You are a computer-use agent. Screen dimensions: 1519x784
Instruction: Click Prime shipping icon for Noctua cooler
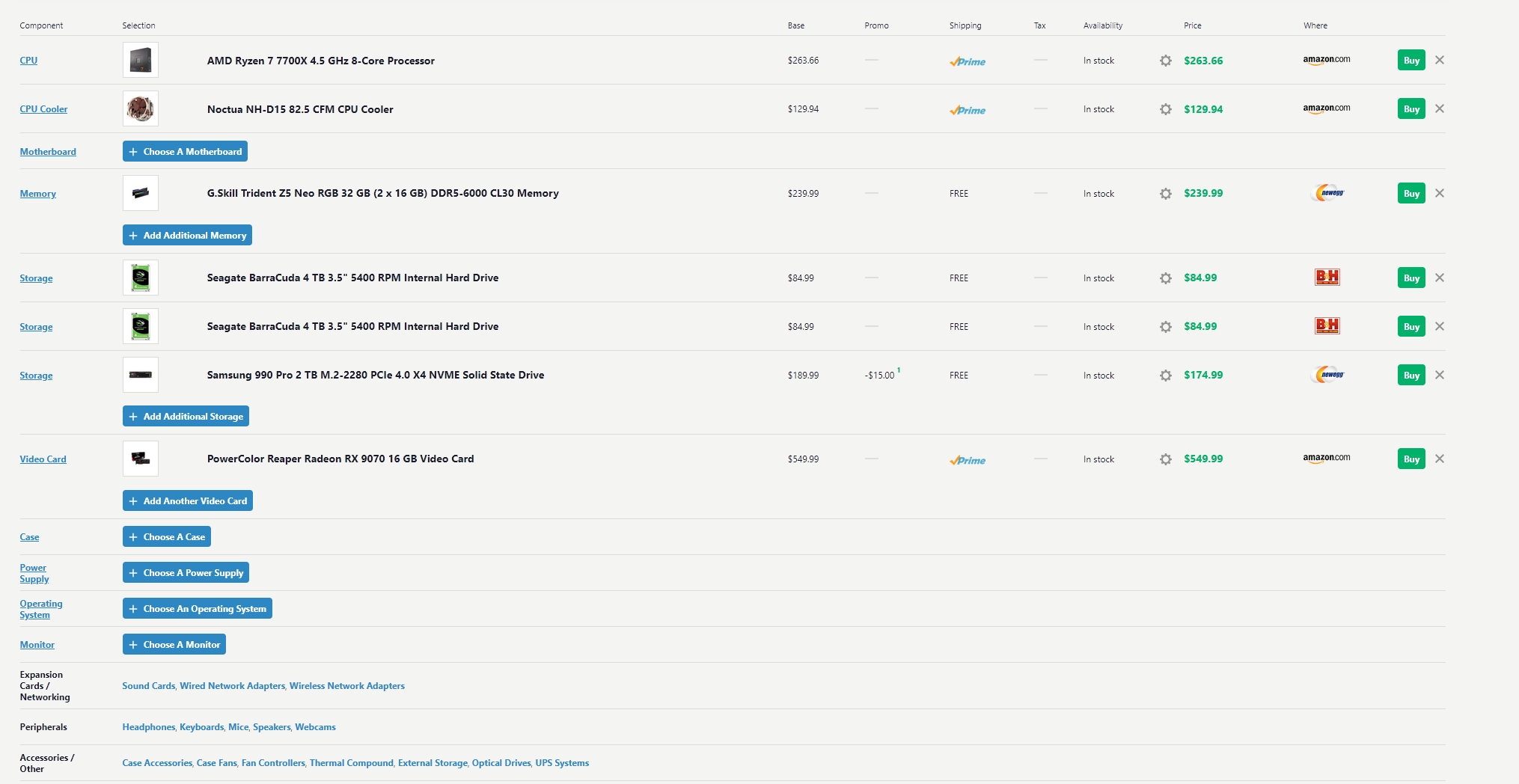[x=968, y=110]
